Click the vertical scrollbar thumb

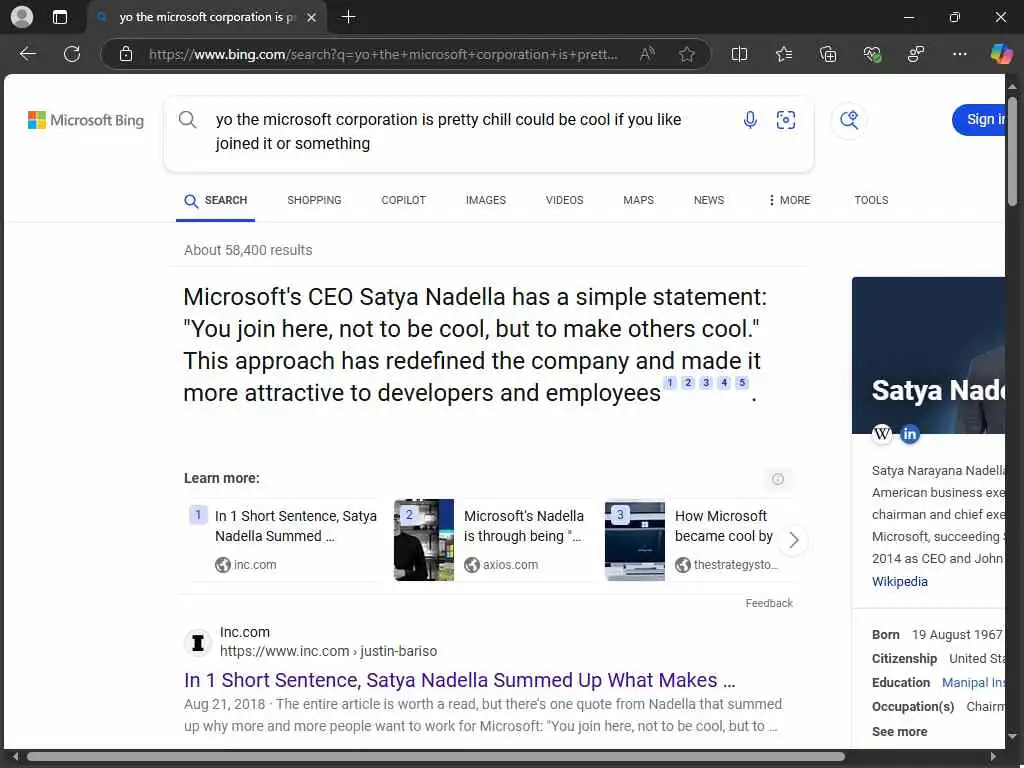pos(1012,152)
